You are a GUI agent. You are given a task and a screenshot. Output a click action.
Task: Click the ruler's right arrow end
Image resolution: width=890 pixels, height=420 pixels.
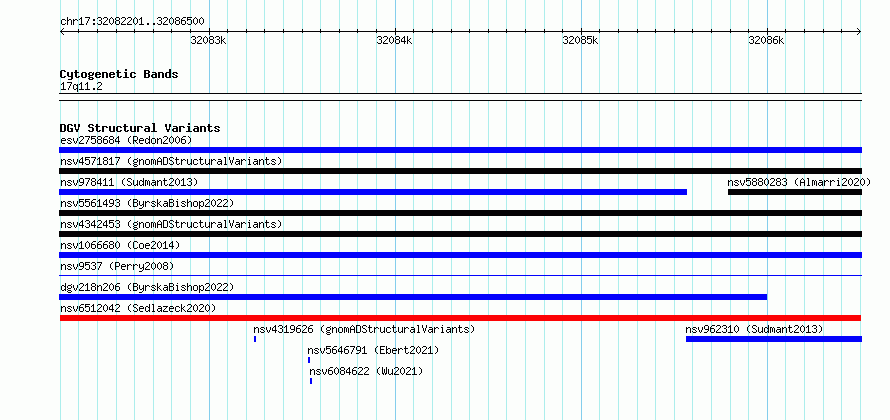(859, 32)
